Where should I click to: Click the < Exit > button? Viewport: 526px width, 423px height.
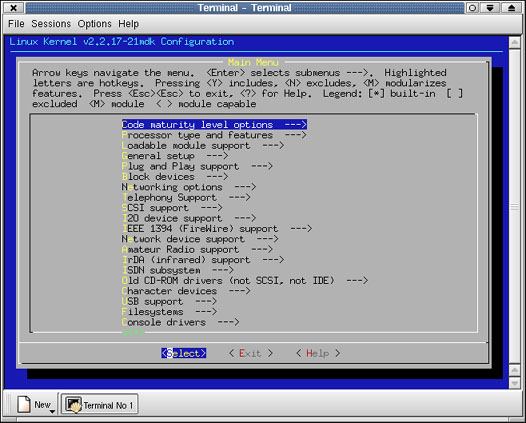251,353
